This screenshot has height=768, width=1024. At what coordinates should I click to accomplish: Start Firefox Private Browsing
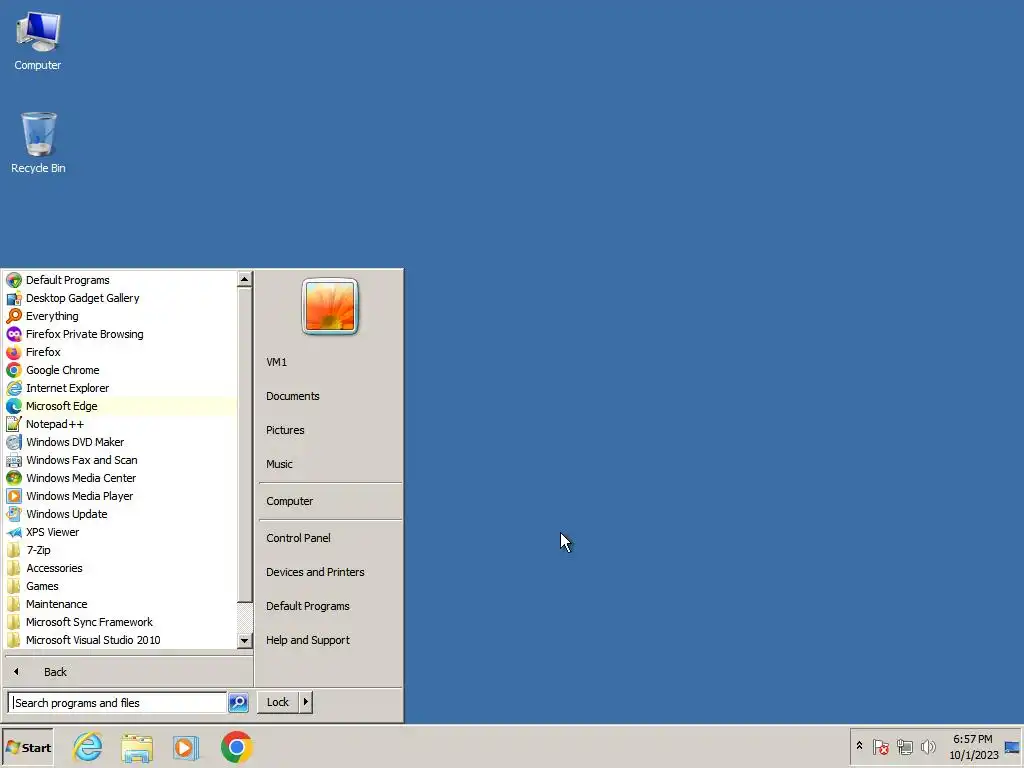[121, 334]
